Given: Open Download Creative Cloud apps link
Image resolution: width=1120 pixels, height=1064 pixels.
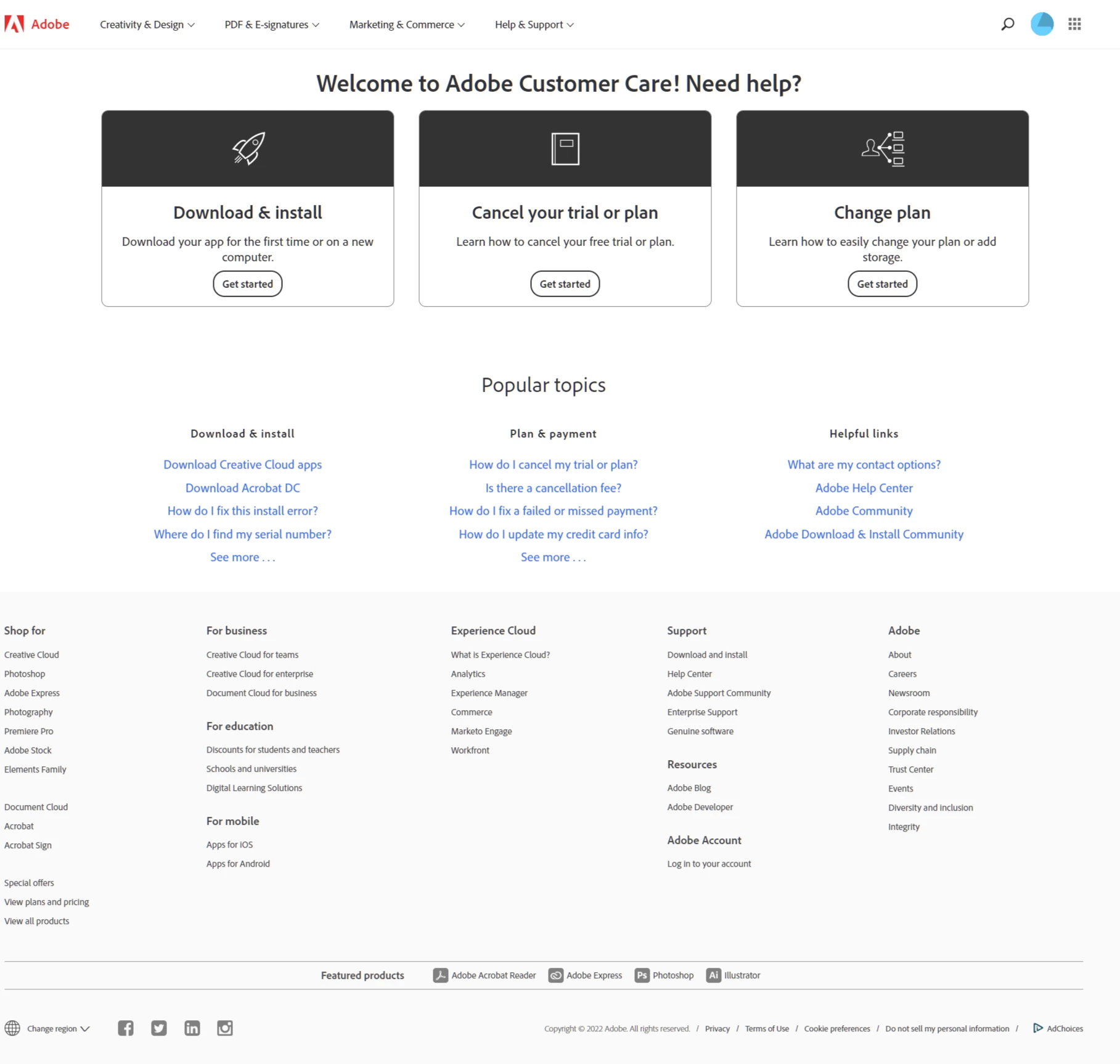Looking at the screenshot, I should [243, 465].
